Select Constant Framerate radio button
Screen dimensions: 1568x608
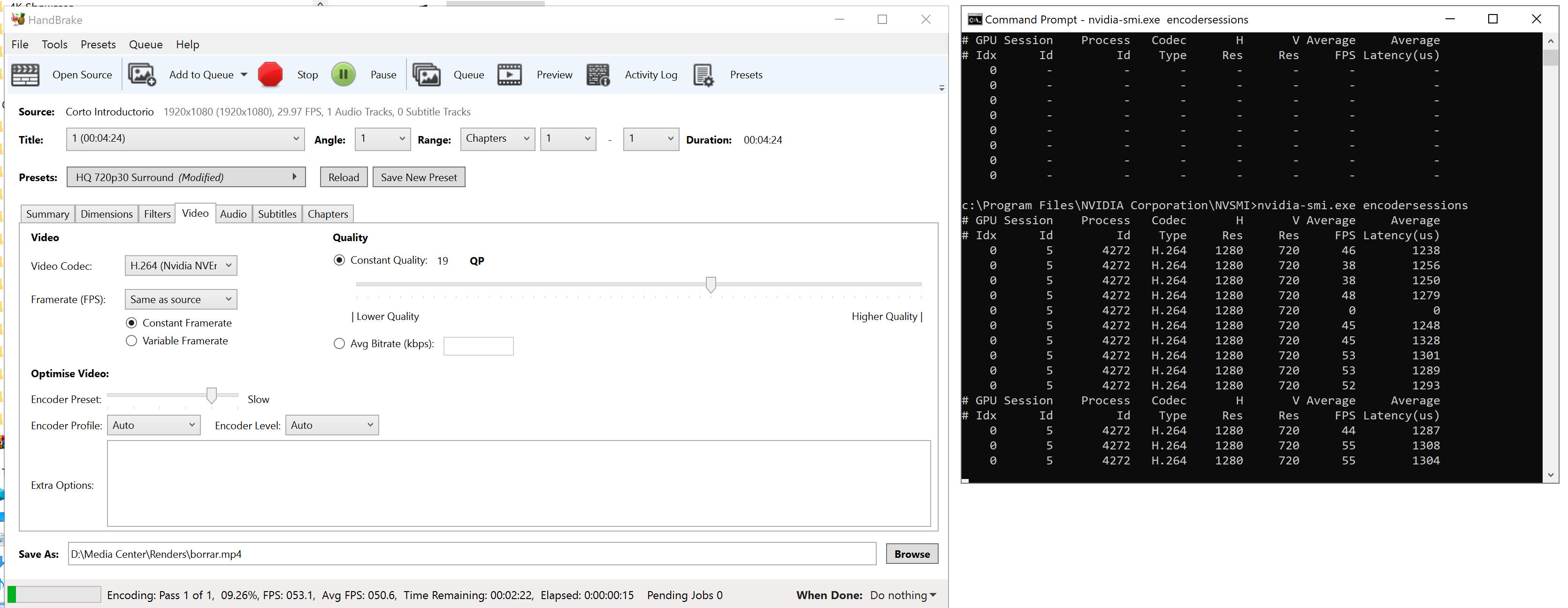[131, 323]
